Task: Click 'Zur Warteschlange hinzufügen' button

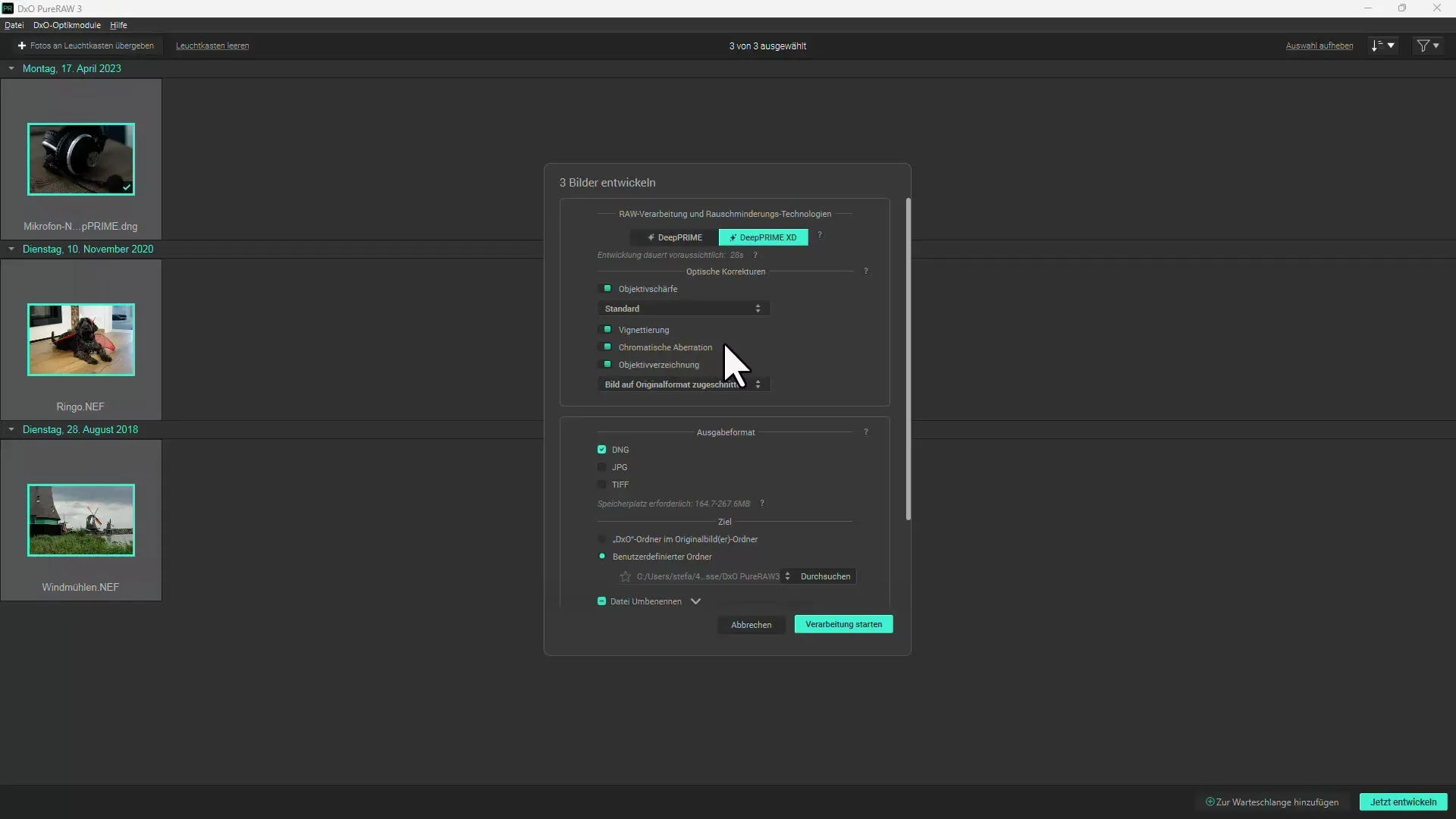Action: click(1272, 802)
